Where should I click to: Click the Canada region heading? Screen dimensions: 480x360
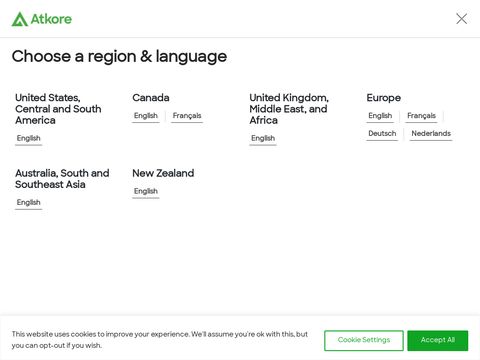click(151, 98)
